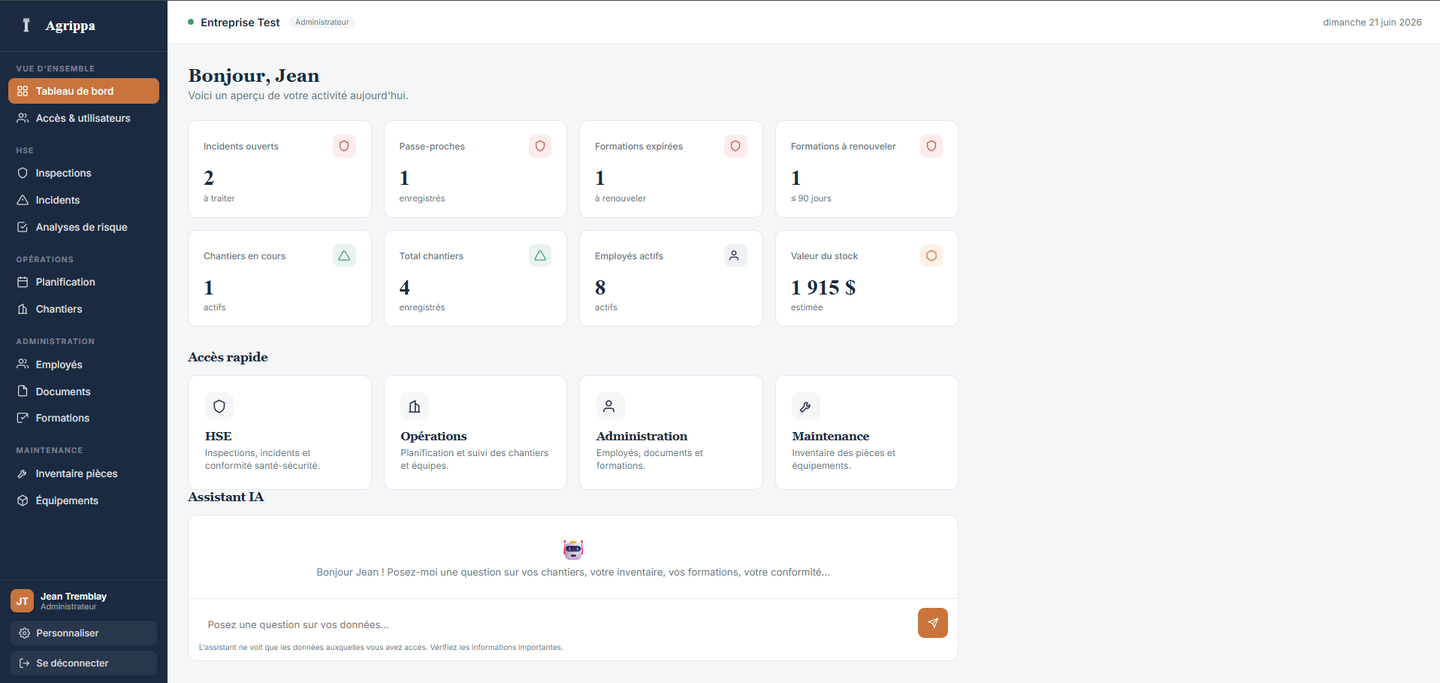Focus the assistant question input field
The image size is (1440, 683).
click(x=556, y=625)
